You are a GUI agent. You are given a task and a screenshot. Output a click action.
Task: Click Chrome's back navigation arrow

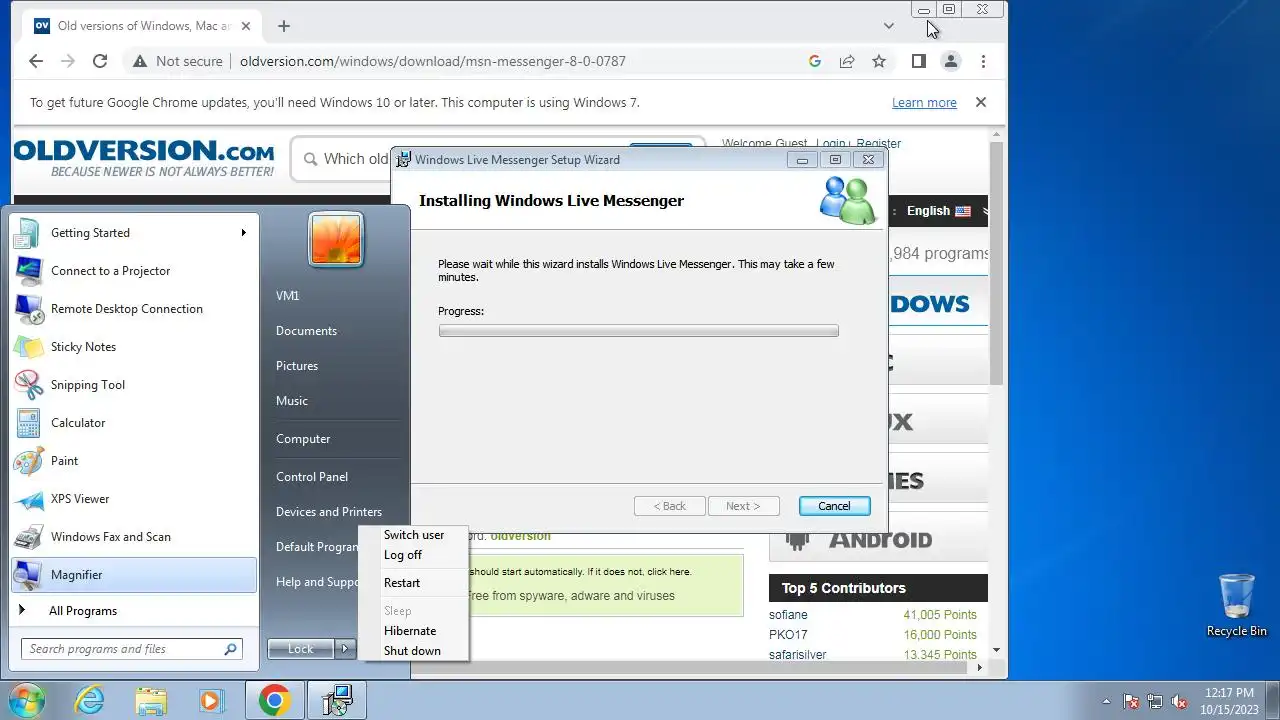point(36,61)
